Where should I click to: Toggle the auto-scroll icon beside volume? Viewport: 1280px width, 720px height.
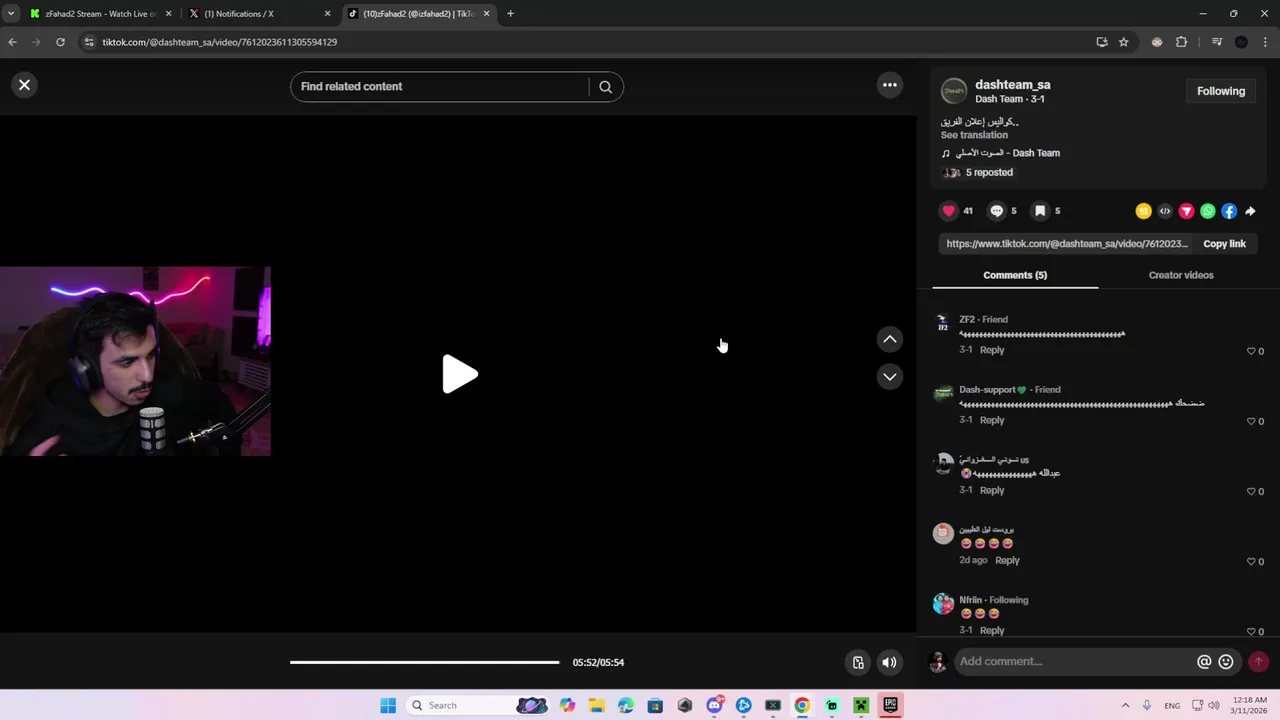(858, 662)
